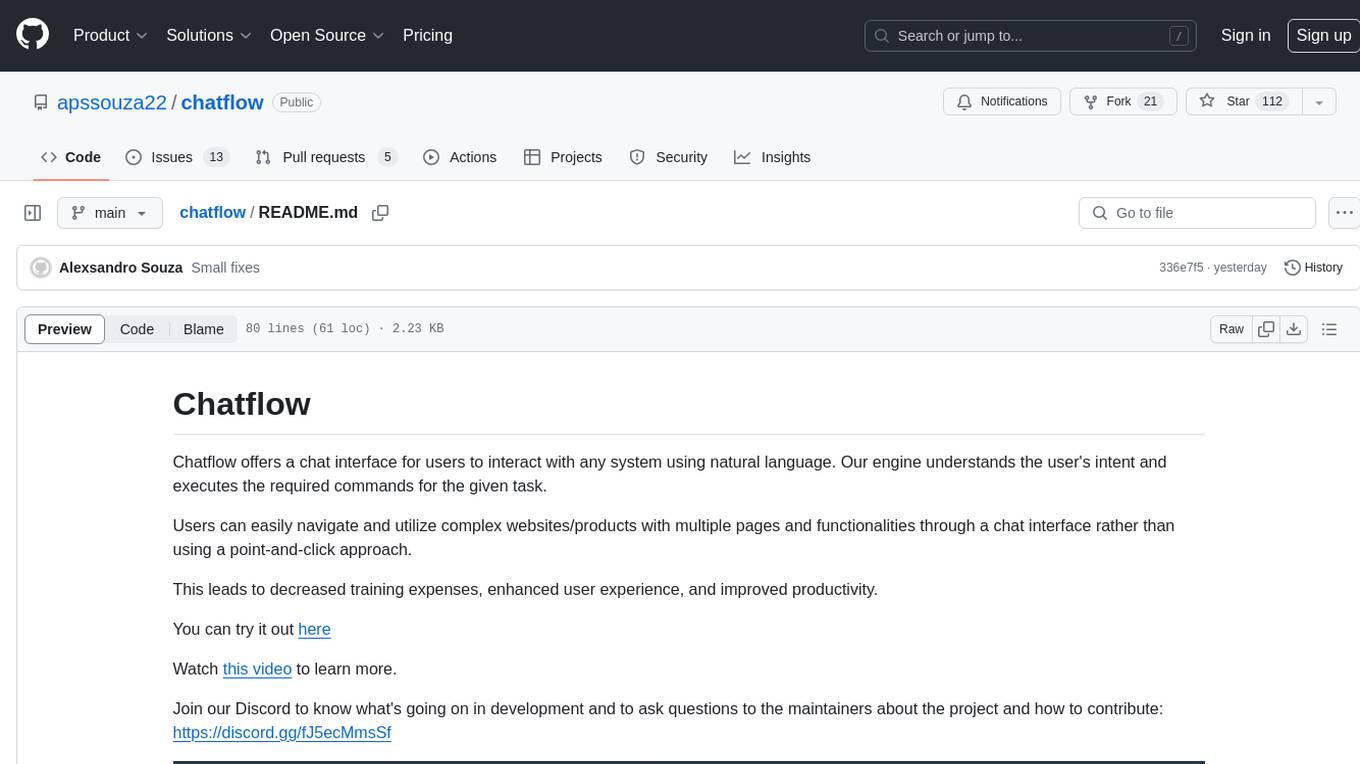
Task: Expand the Solutions menu
Action: pos(209,35)
